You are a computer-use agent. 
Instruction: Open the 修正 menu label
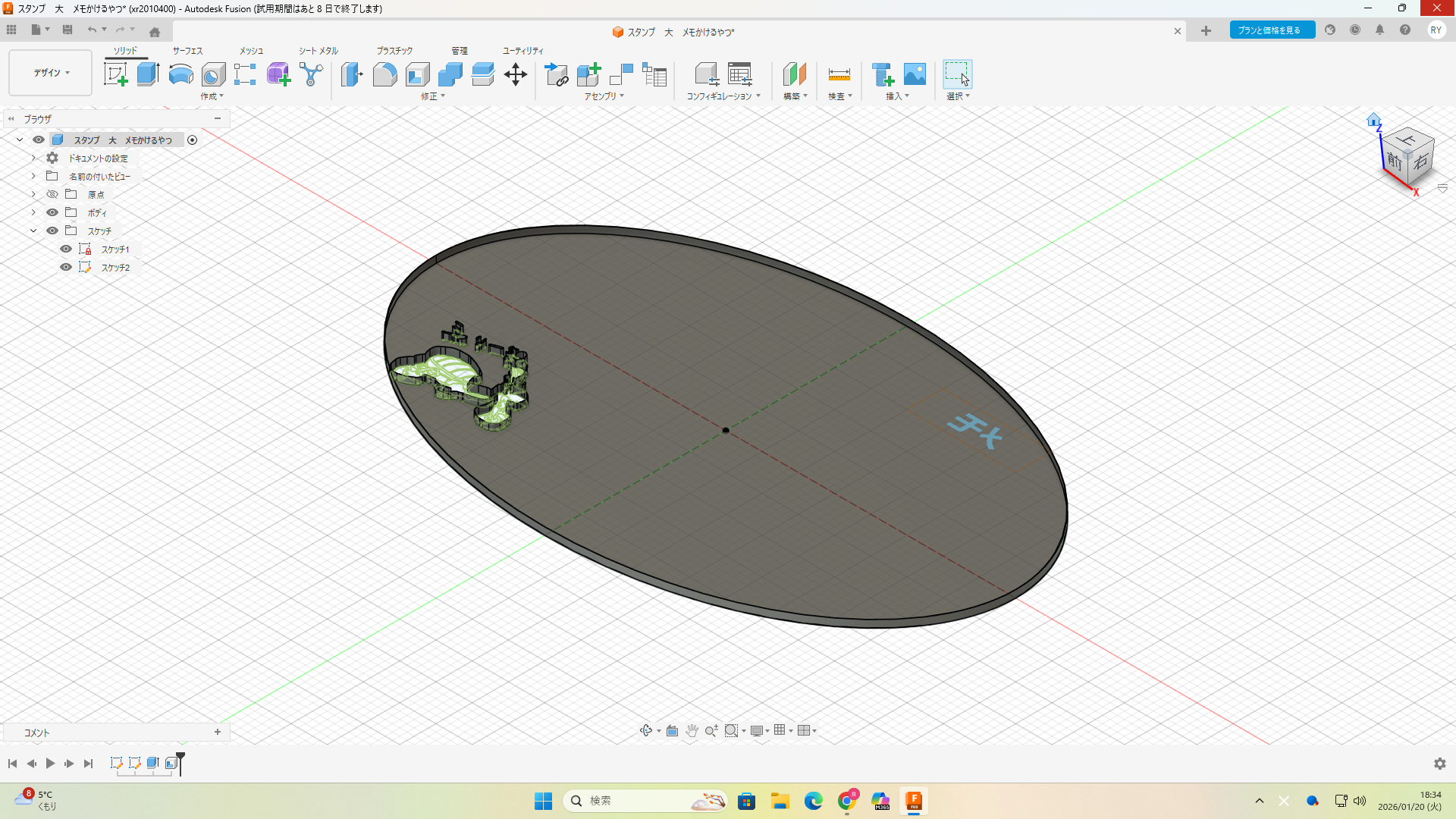coord(432,96)
